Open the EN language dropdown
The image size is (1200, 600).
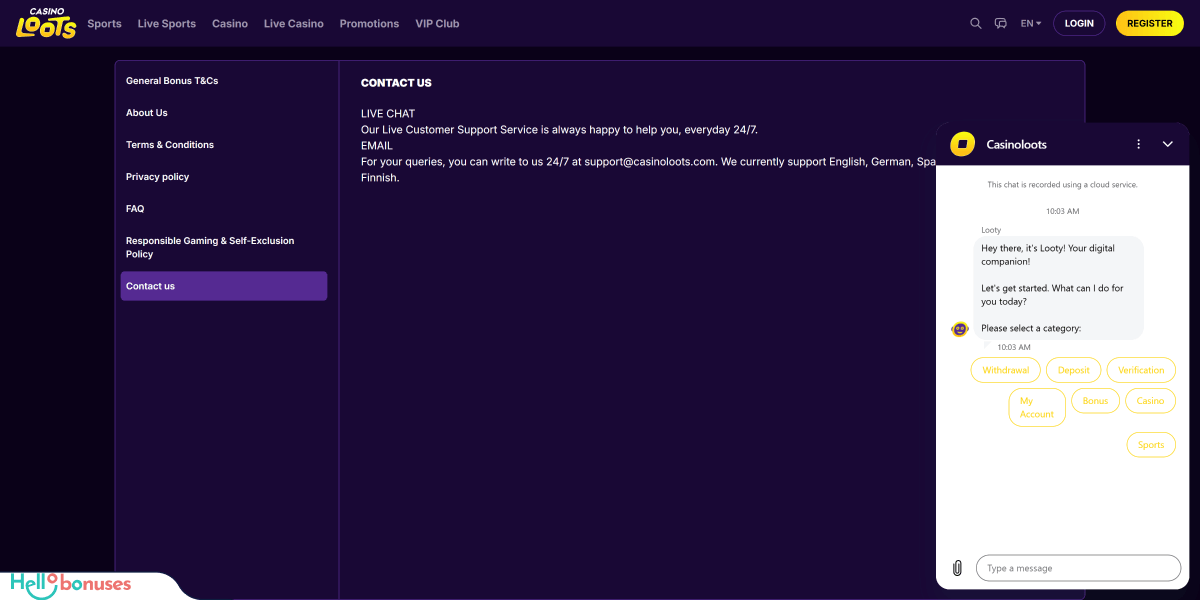pos(1031,23)
